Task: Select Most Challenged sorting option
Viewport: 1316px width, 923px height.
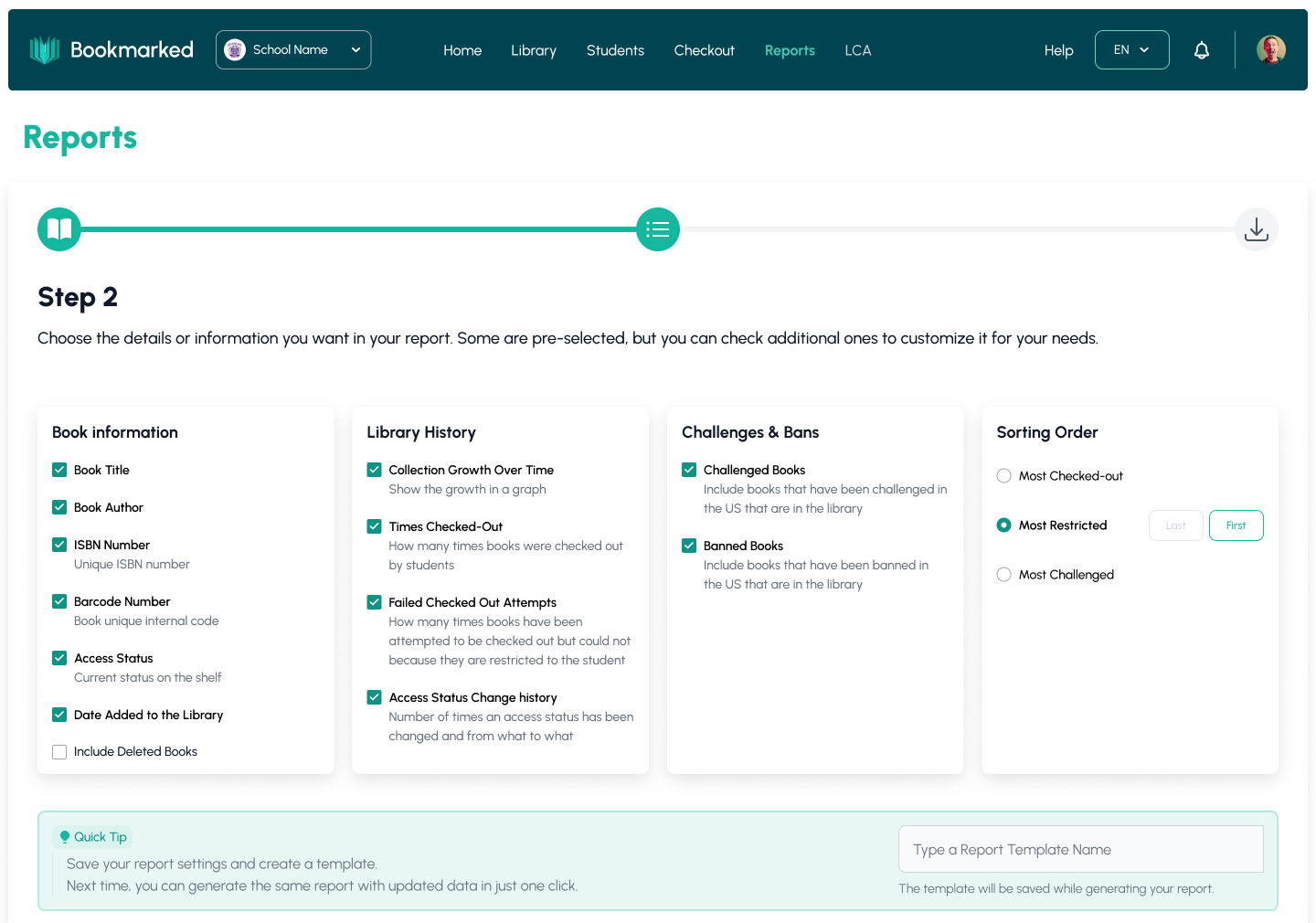Action: (1003, 575)
